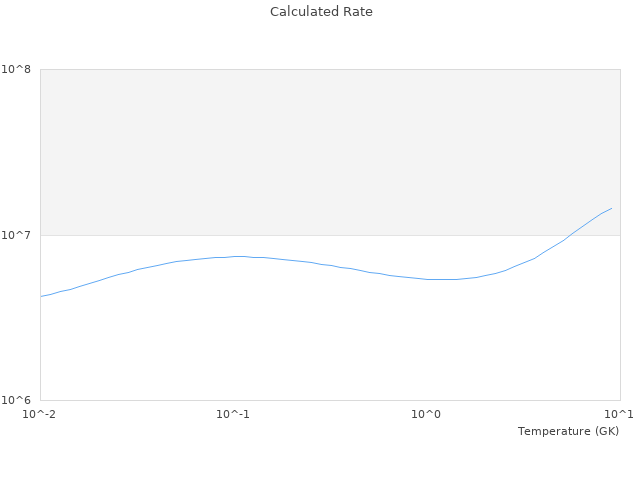Click the right end of the blue curve
Viewport: 640px width, 480px height.
tap(611, 208)
